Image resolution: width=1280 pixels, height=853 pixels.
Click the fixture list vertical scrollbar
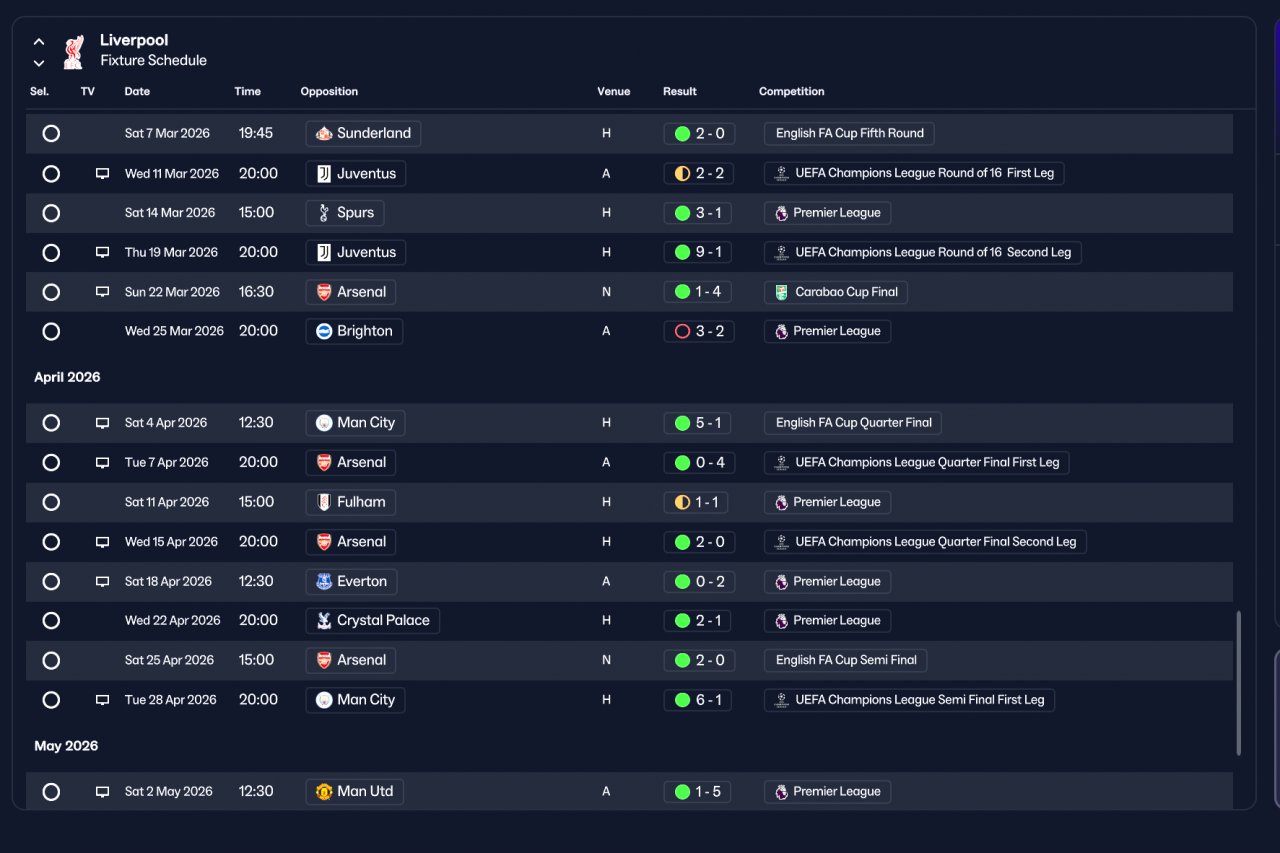coord(1238,683)
